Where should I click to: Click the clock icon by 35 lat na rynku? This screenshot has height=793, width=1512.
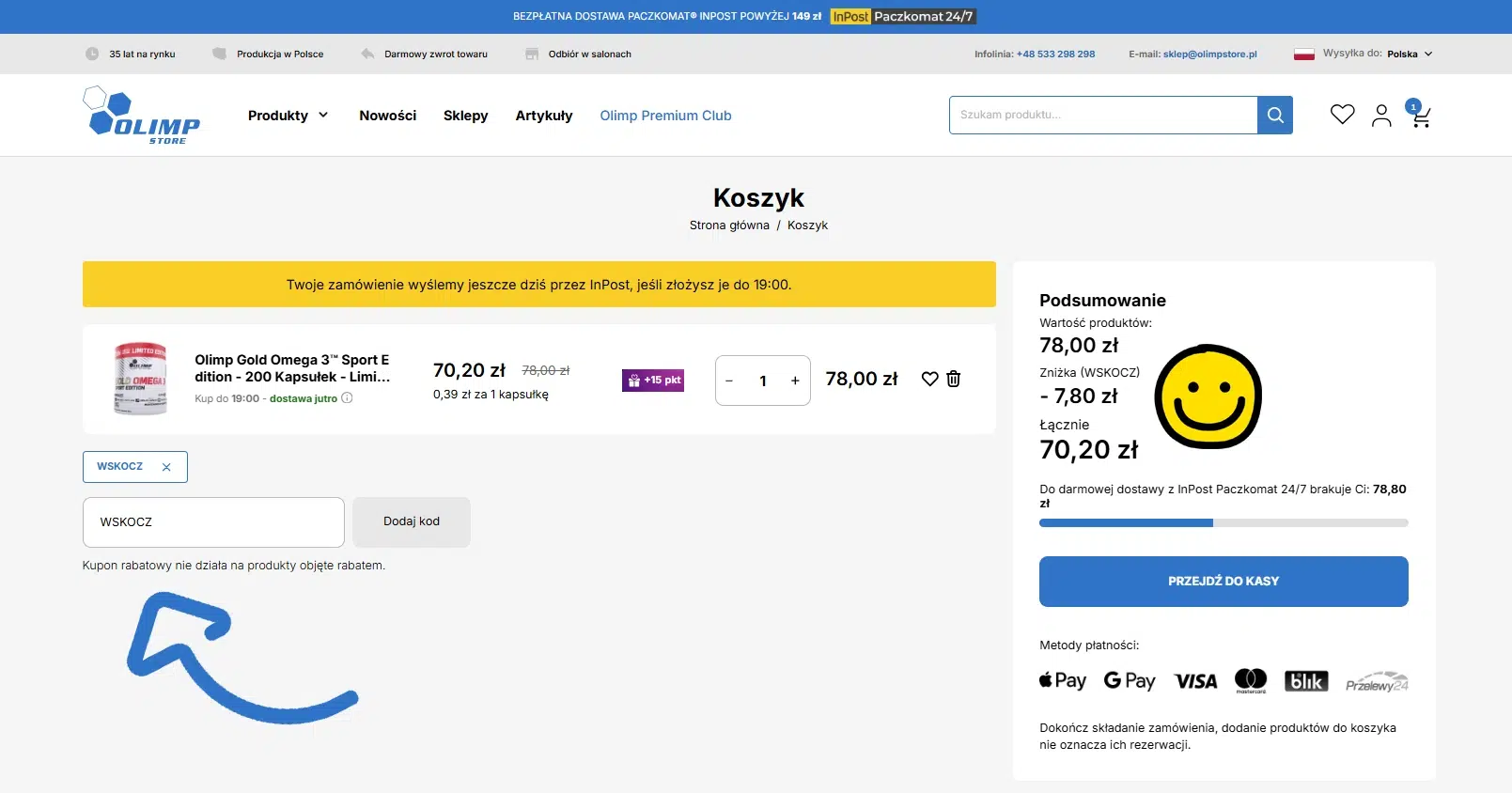coord(92,54)
